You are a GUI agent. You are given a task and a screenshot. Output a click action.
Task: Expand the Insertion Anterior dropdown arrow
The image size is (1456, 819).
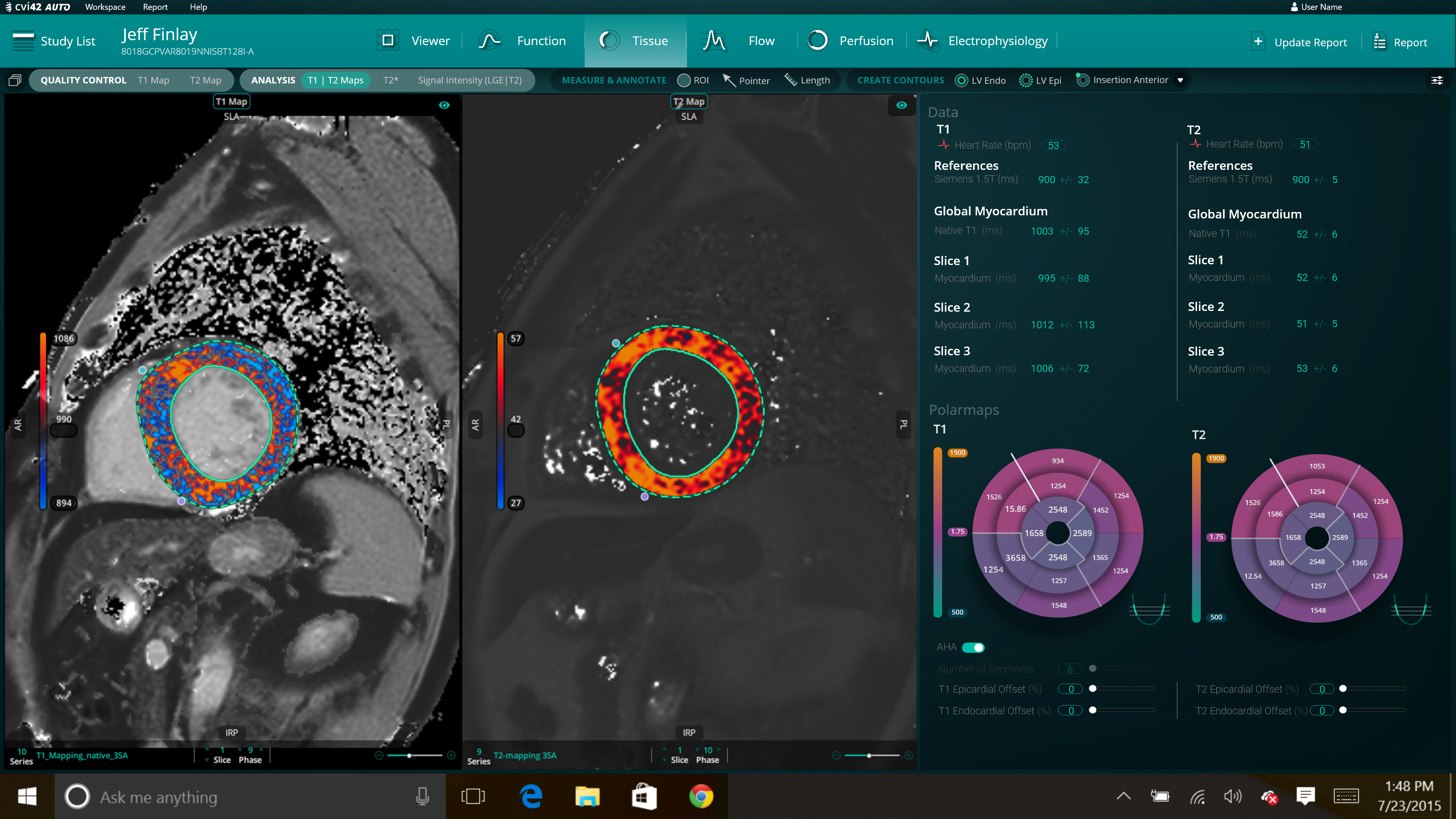click(x=1180, y=80)
